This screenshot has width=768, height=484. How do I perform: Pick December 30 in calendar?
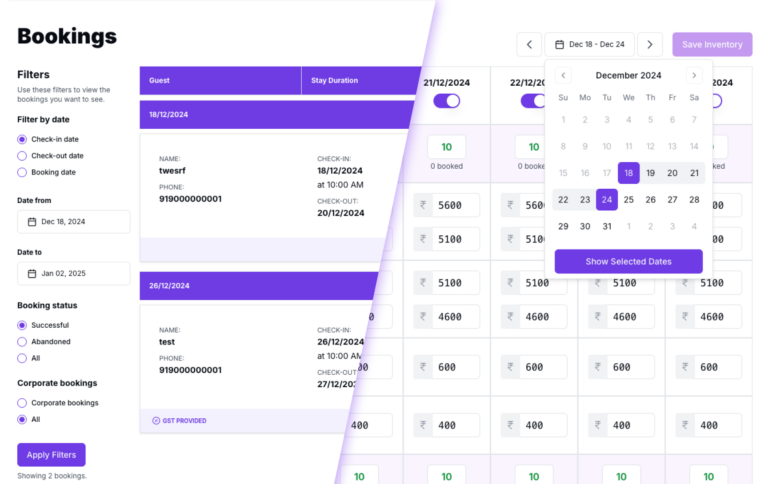pos(585,226)
